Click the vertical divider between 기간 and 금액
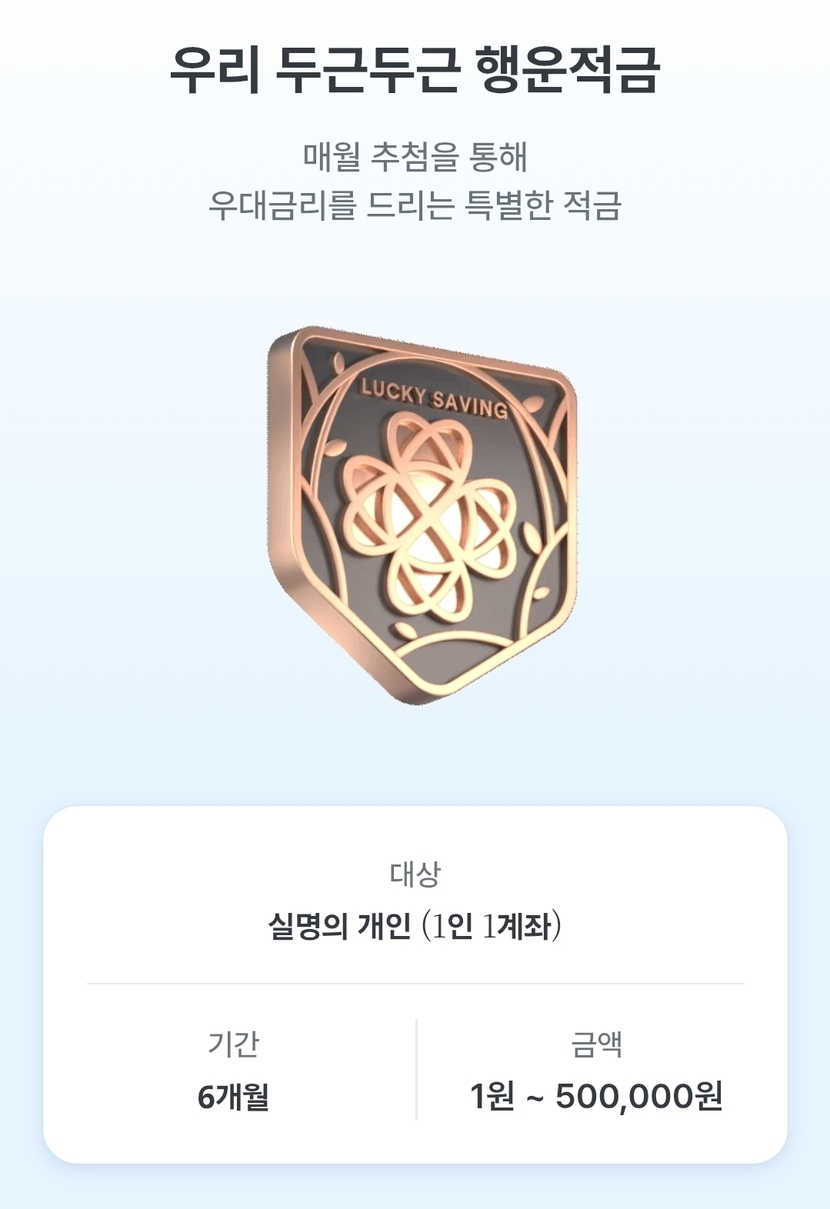830x1209 pixels. coord(416,1069)
